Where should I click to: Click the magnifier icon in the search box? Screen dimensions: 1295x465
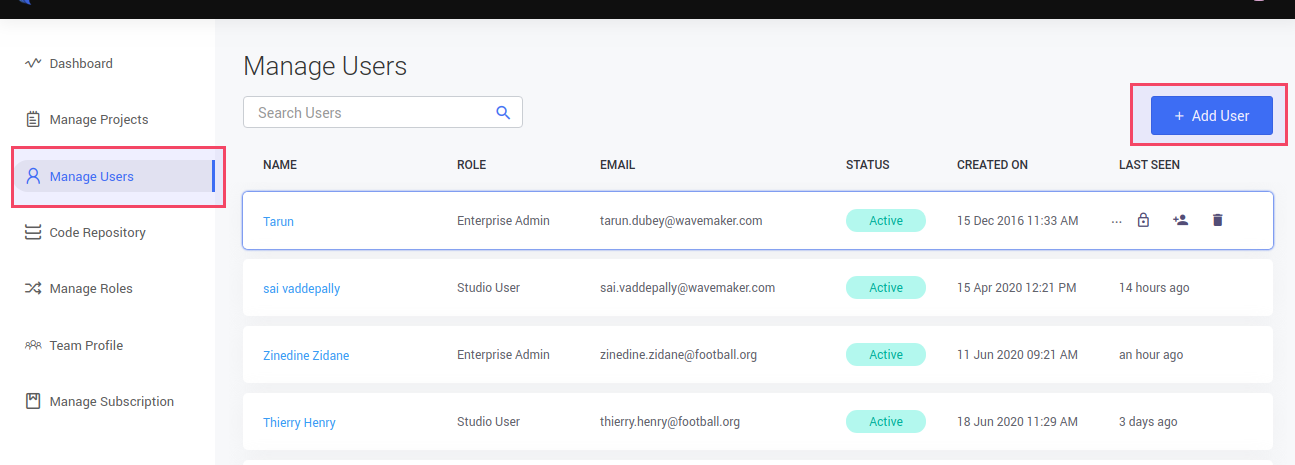click(x=503, y=112)
